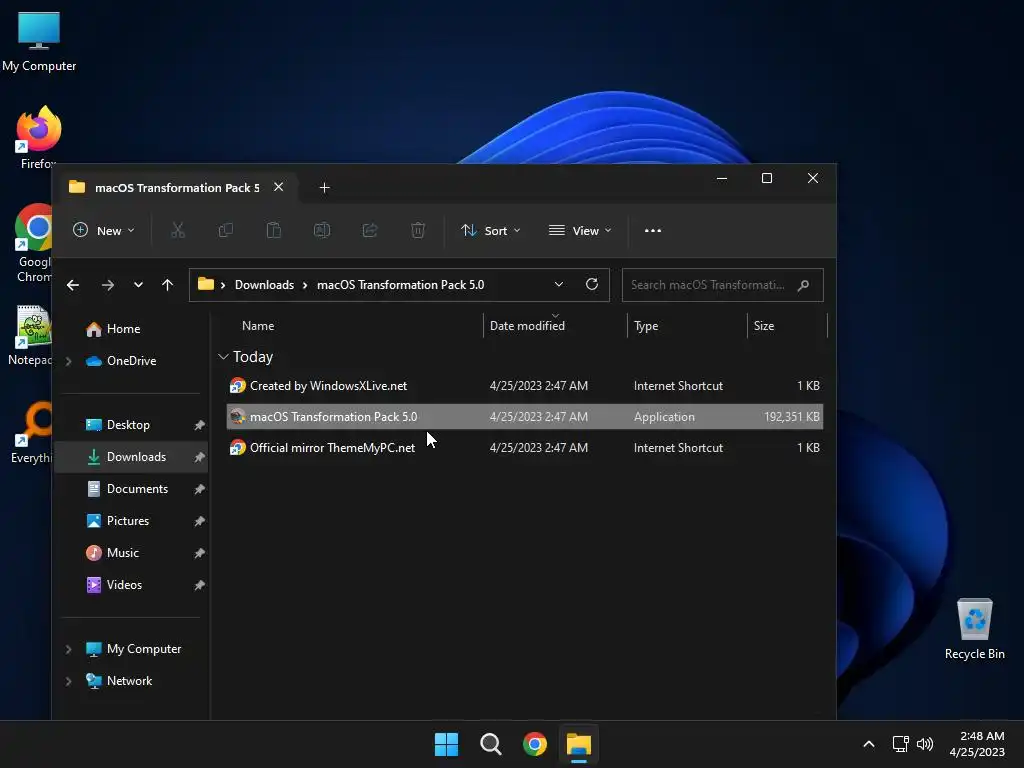The image size is (1024, 768).
Task: Sort by Date modified column header
Action: coord(527,326)
